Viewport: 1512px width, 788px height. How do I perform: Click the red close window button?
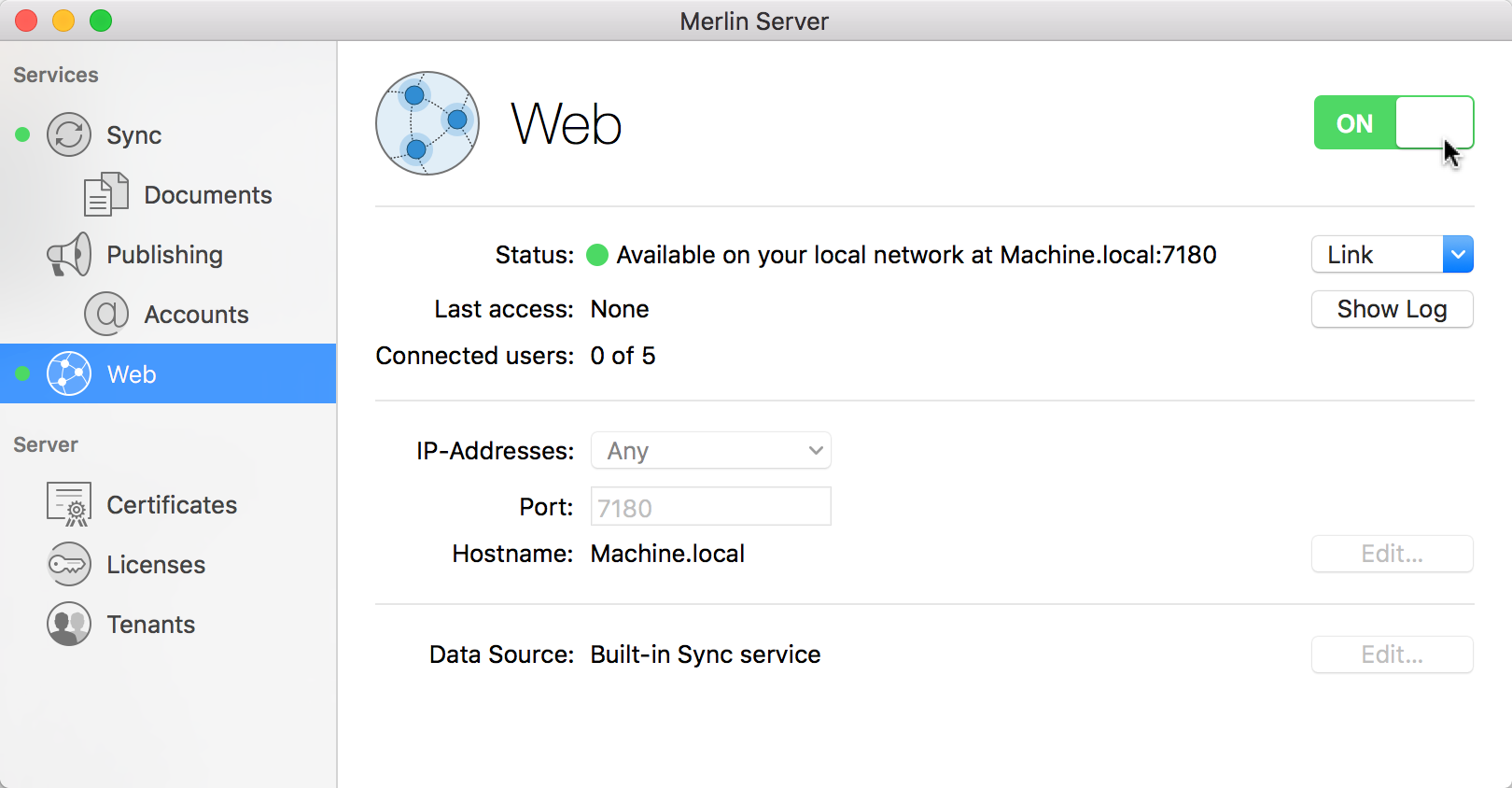pos(26,21)
